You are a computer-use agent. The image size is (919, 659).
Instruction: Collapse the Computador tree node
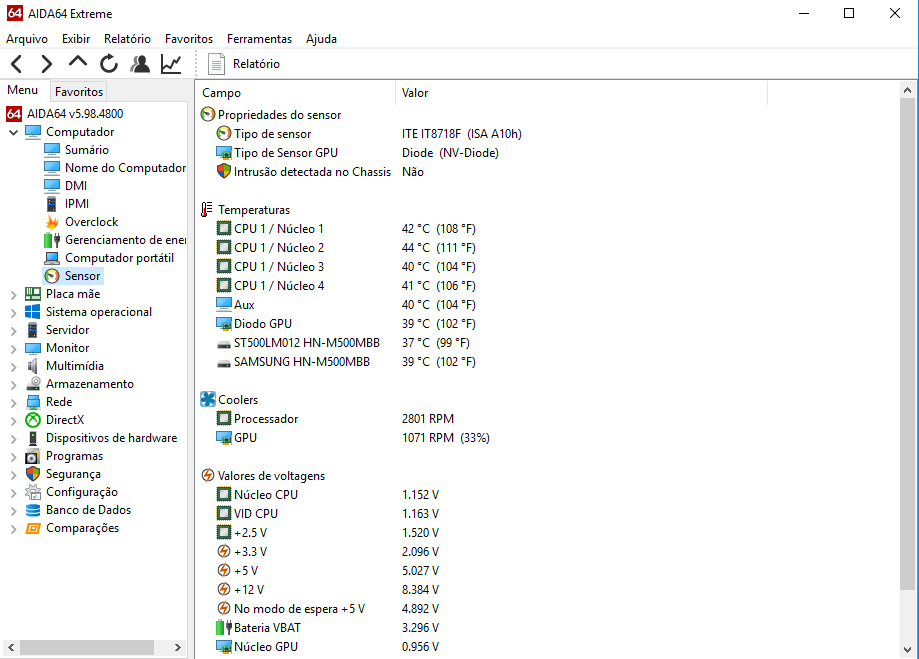13,132
